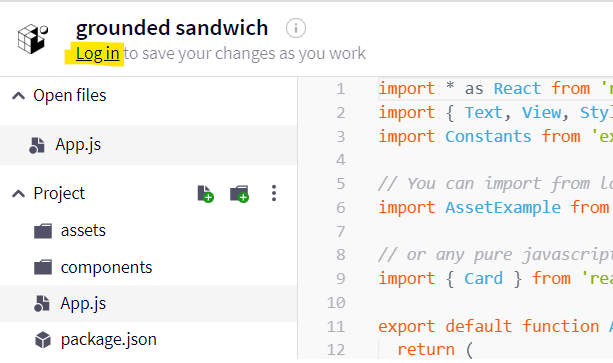Screen dimensions: 613x363
Task: Click line number 11 in the gutter
Action: pyautogui.click(x=336, y=326)
